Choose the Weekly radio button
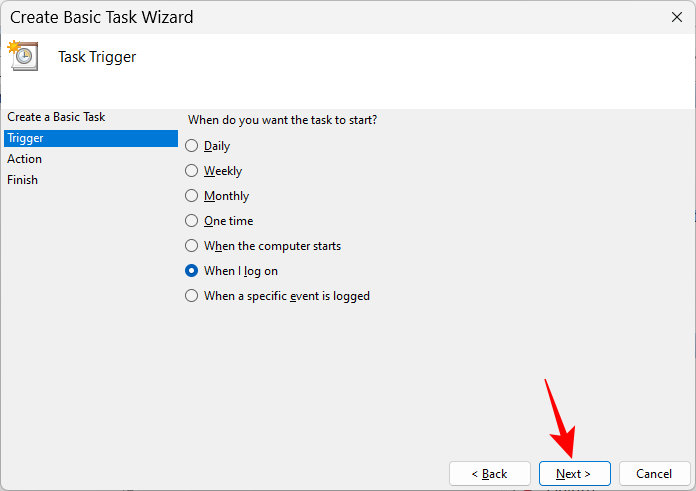Screen dimensions: 696x491 (x=192, y=171)
